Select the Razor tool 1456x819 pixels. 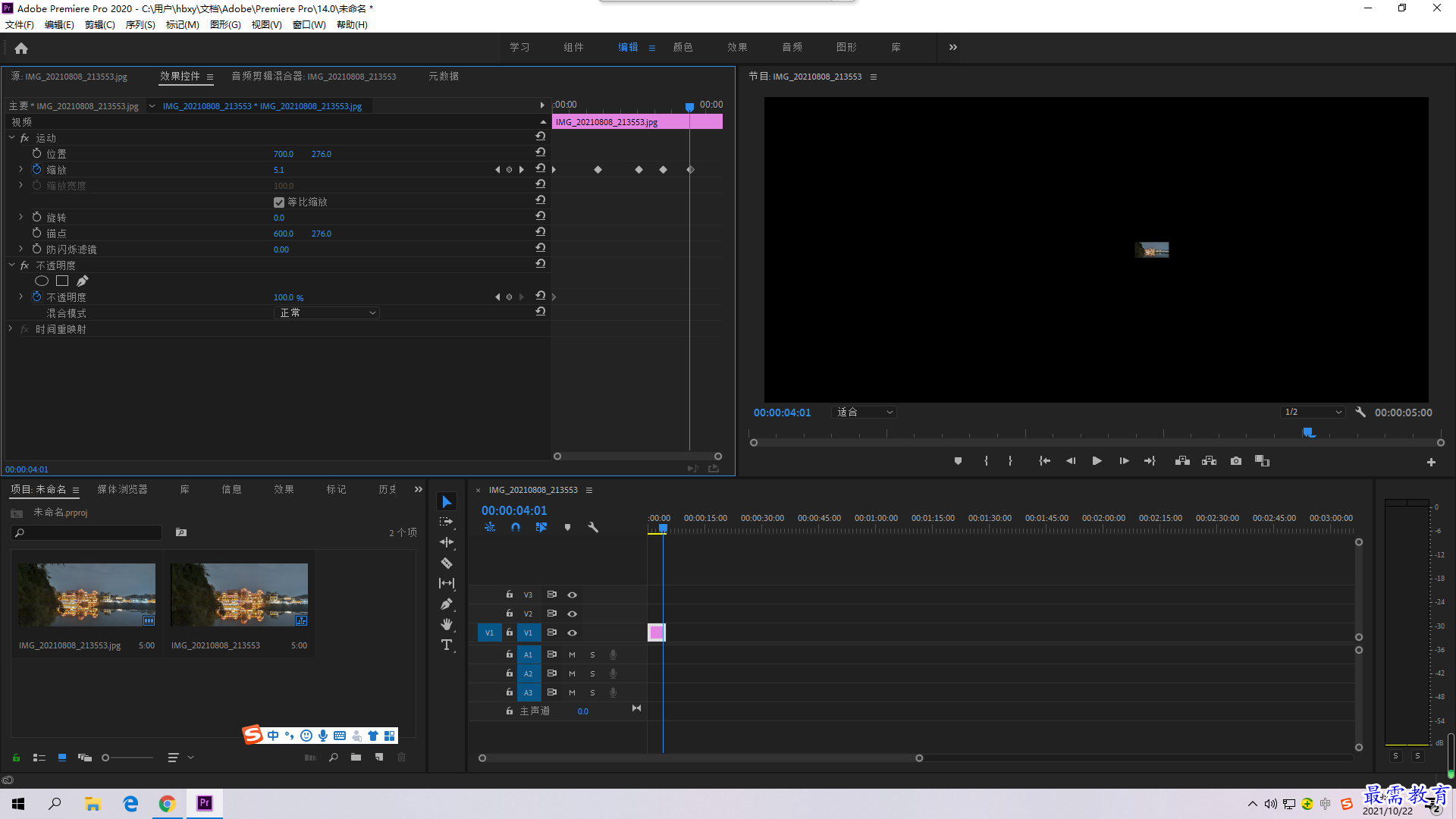(x=447, y=563)
